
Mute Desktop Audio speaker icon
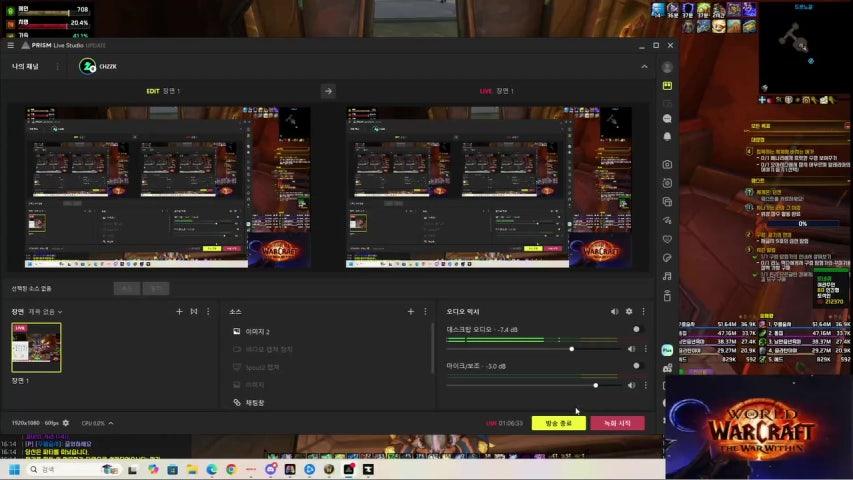tap(632, 349)
